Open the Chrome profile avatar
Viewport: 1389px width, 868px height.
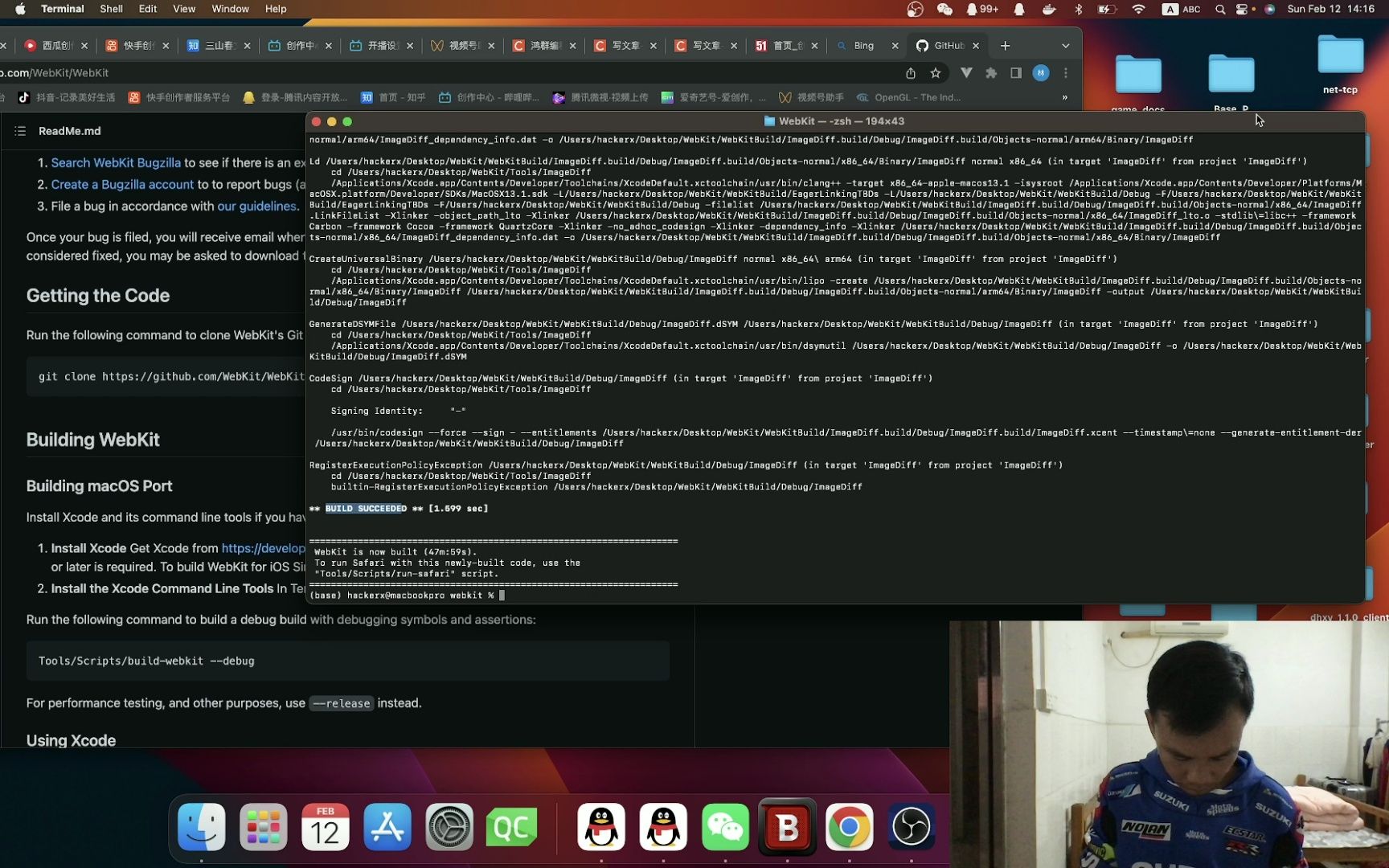coord(1041,73)
